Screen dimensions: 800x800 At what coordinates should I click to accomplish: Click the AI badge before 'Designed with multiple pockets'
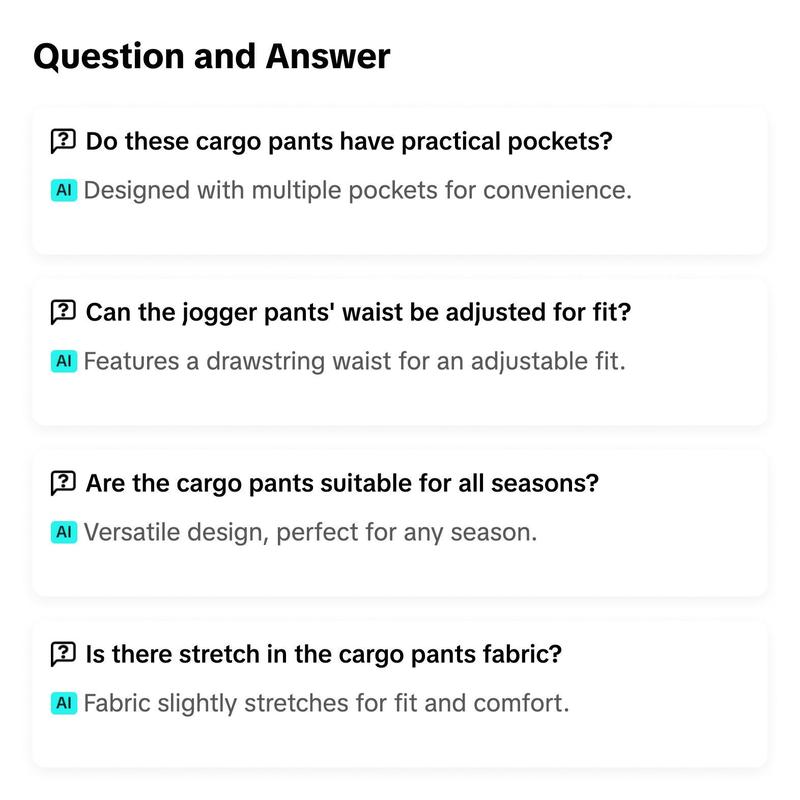64,190
